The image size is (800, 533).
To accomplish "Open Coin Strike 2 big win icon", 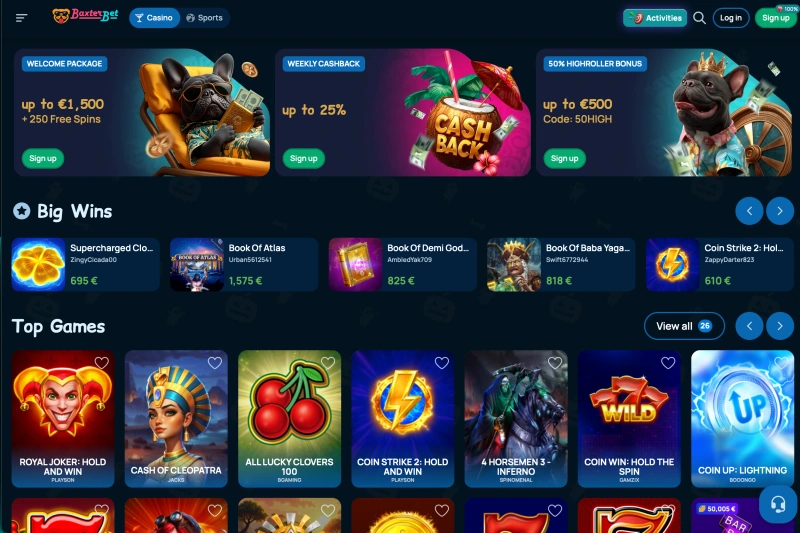I will point(672,264).
